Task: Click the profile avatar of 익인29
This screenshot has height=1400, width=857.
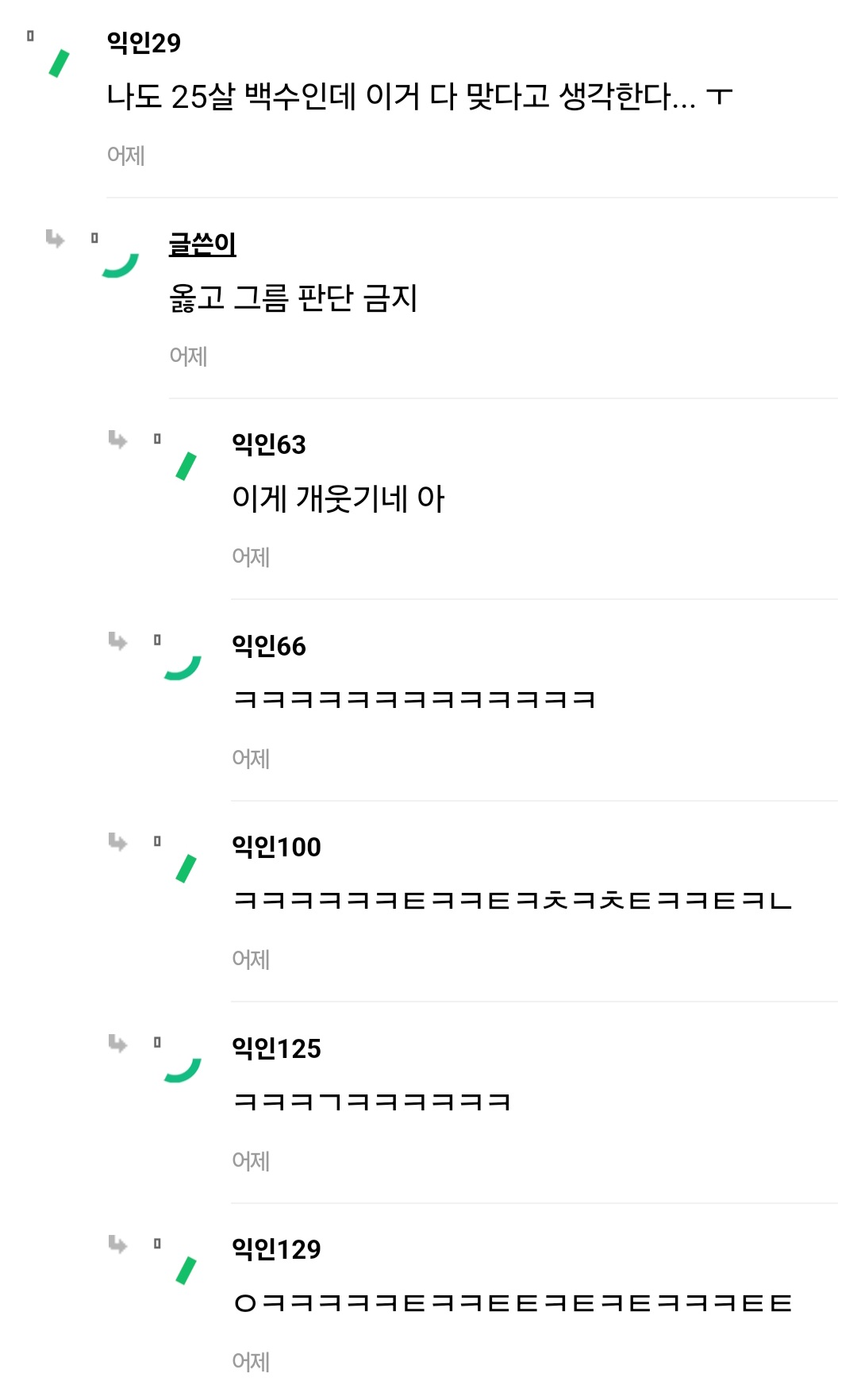Action: 59,63
